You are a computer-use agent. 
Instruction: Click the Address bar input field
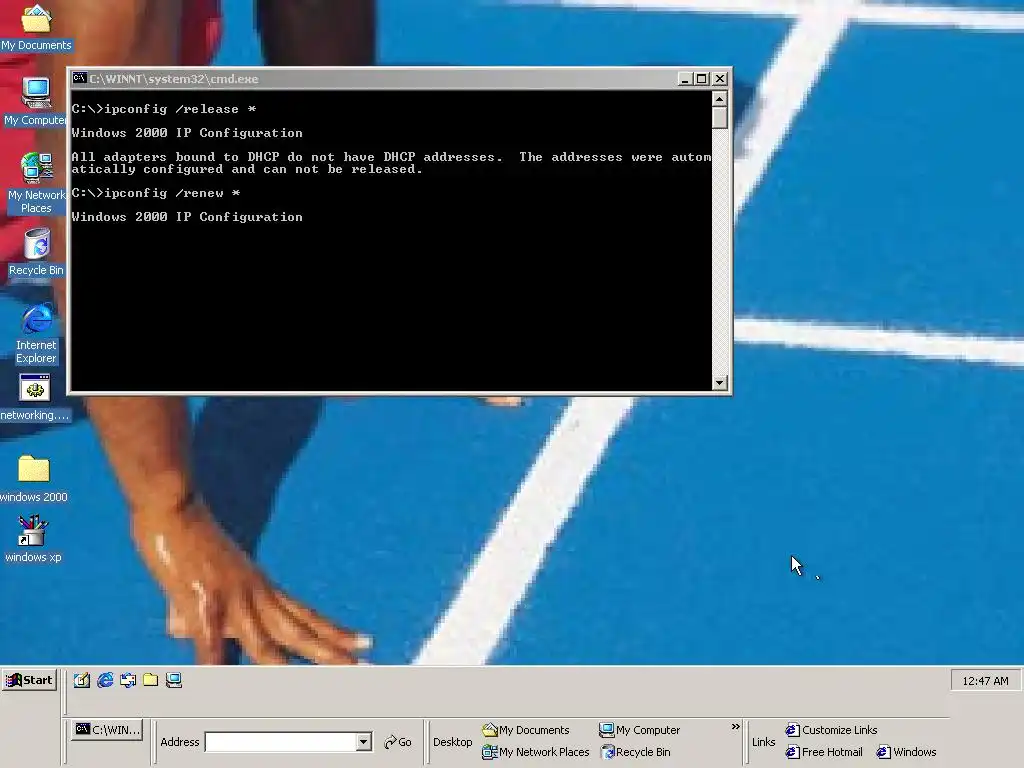pyautogui.click(x=281, y=742)
